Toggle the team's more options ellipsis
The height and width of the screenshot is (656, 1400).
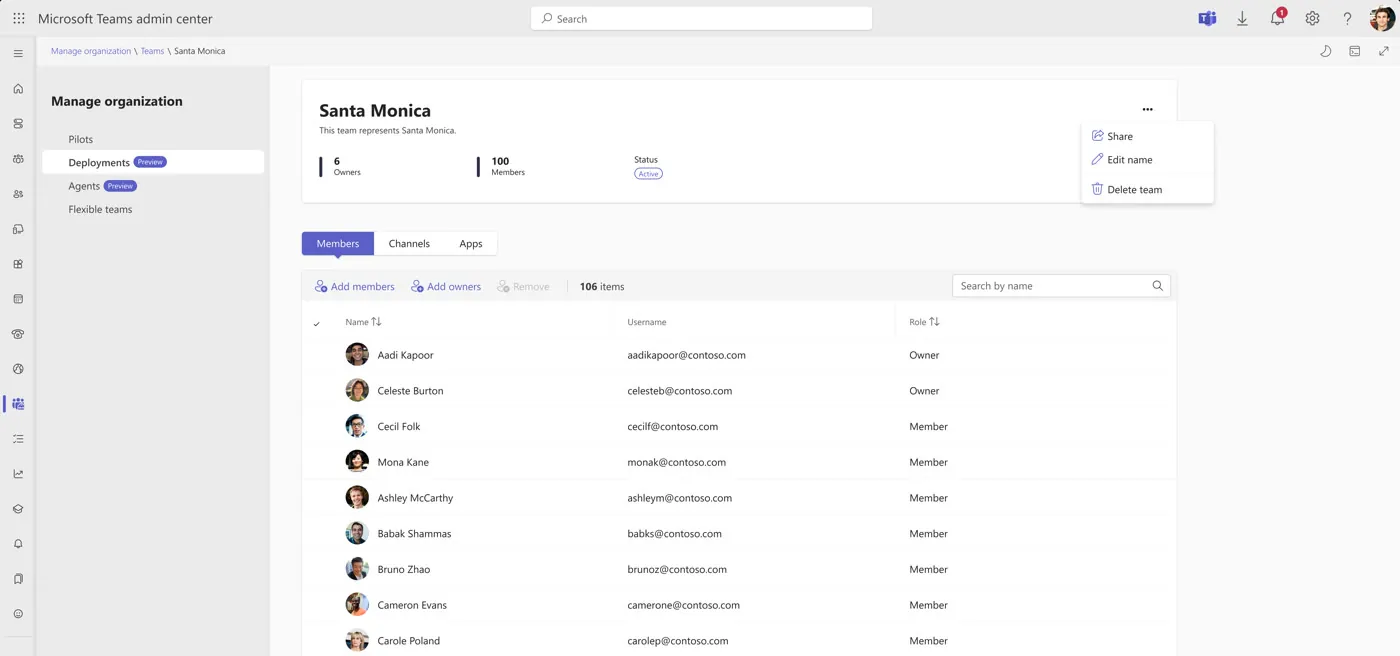[x=1147, y=110]
